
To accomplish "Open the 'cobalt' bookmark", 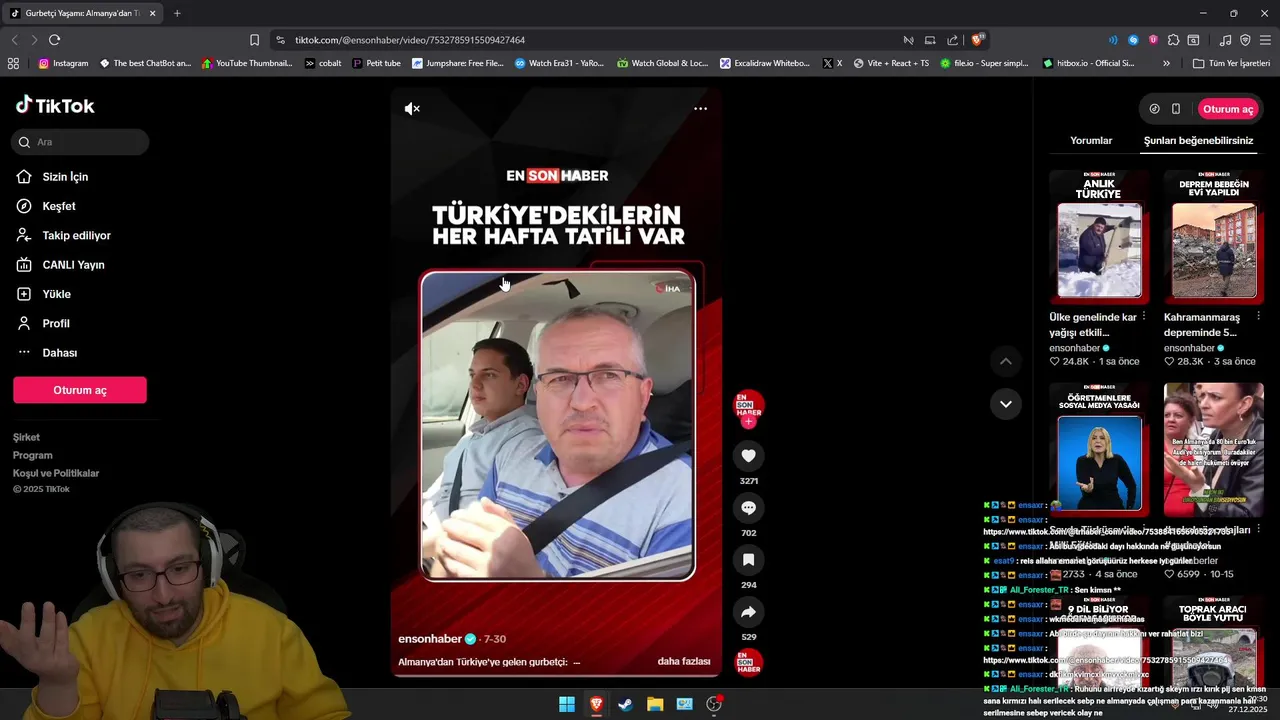I will [323, 63].
